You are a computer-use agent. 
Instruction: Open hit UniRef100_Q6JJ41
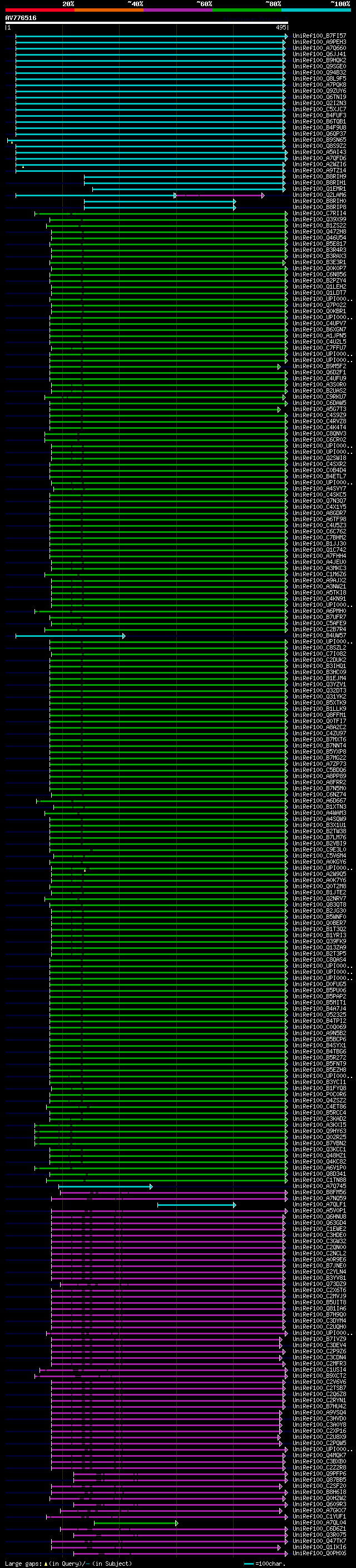click(x=319, y=54)
